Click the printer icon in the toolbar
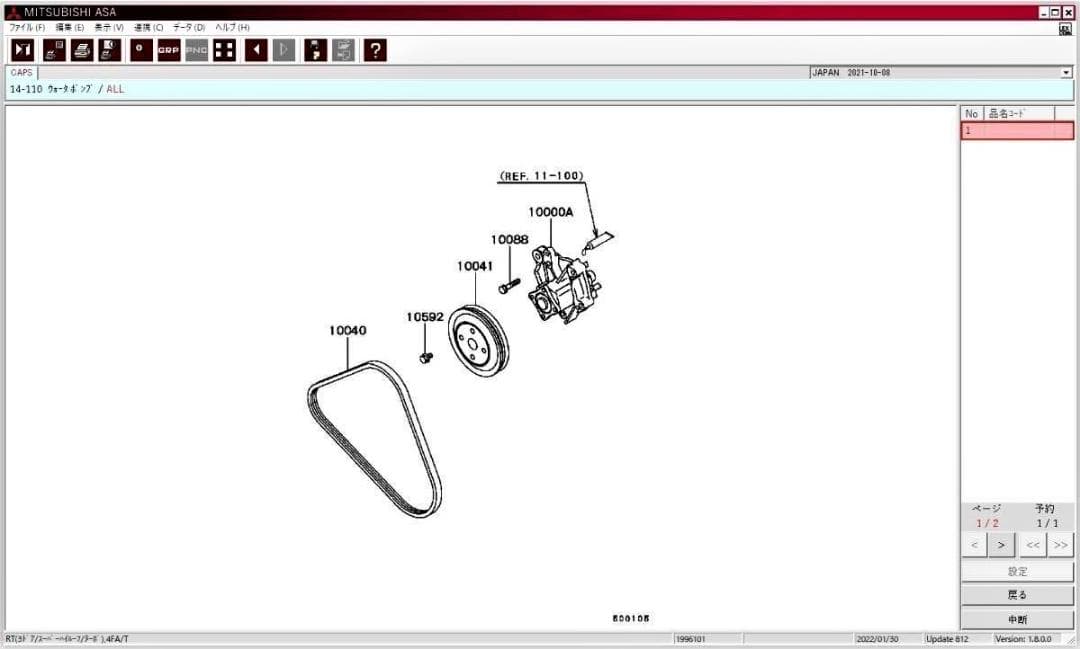 tap(82, 50)
